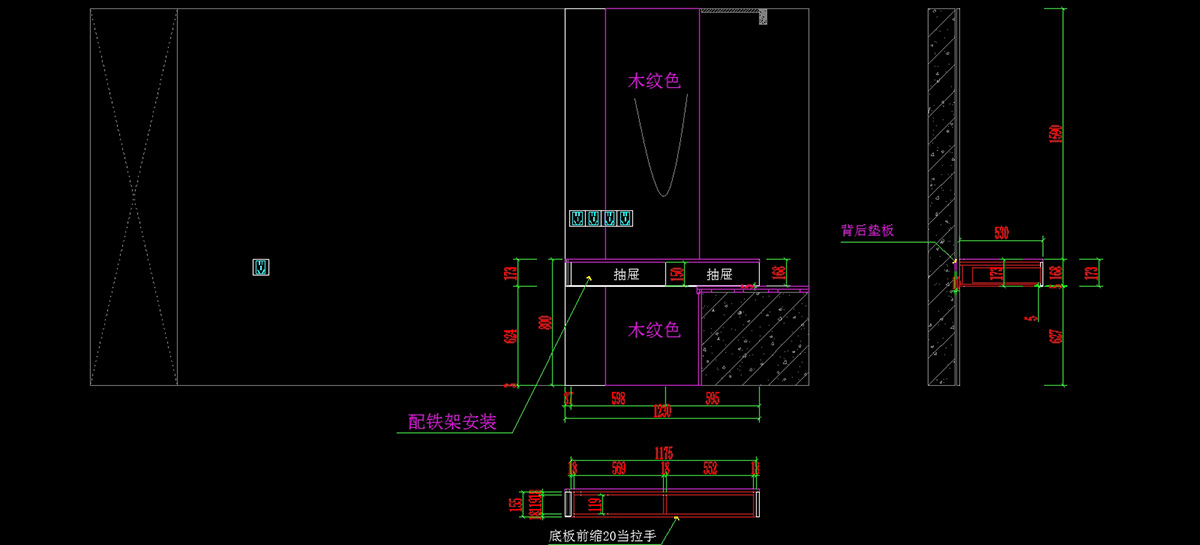Image resolution: width=1200 pixels, height=545 pixels.
Task: Select the 155 dimension beside plan view
Action: click(516, 505)
